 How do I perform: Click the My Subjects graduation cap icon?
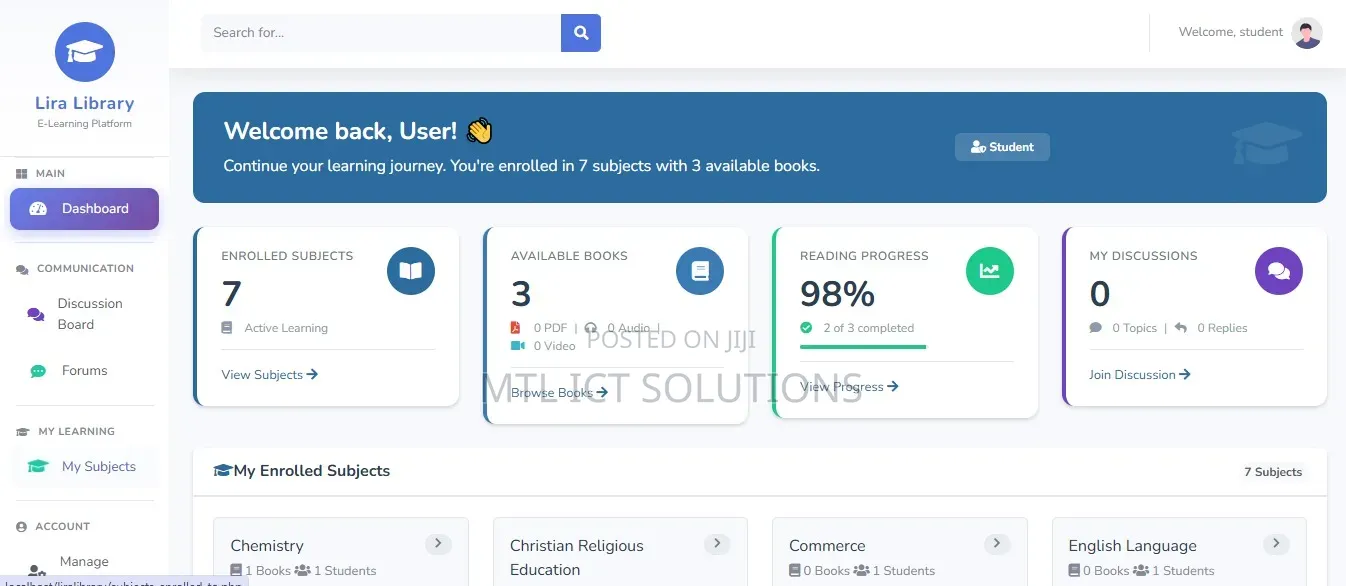point(38,467)
